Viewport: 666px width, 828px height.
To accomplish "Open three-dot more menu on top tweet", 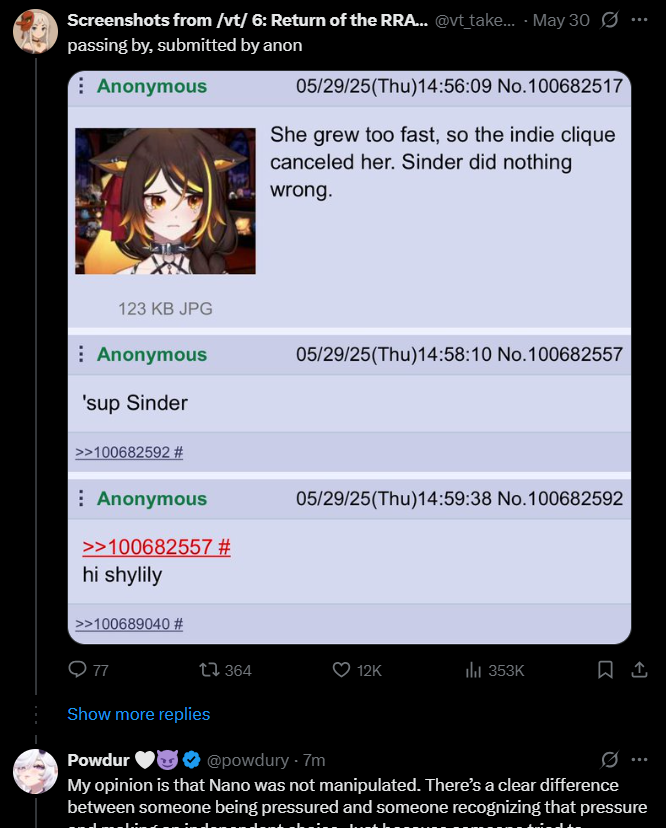I will click(x=639, y=20).
